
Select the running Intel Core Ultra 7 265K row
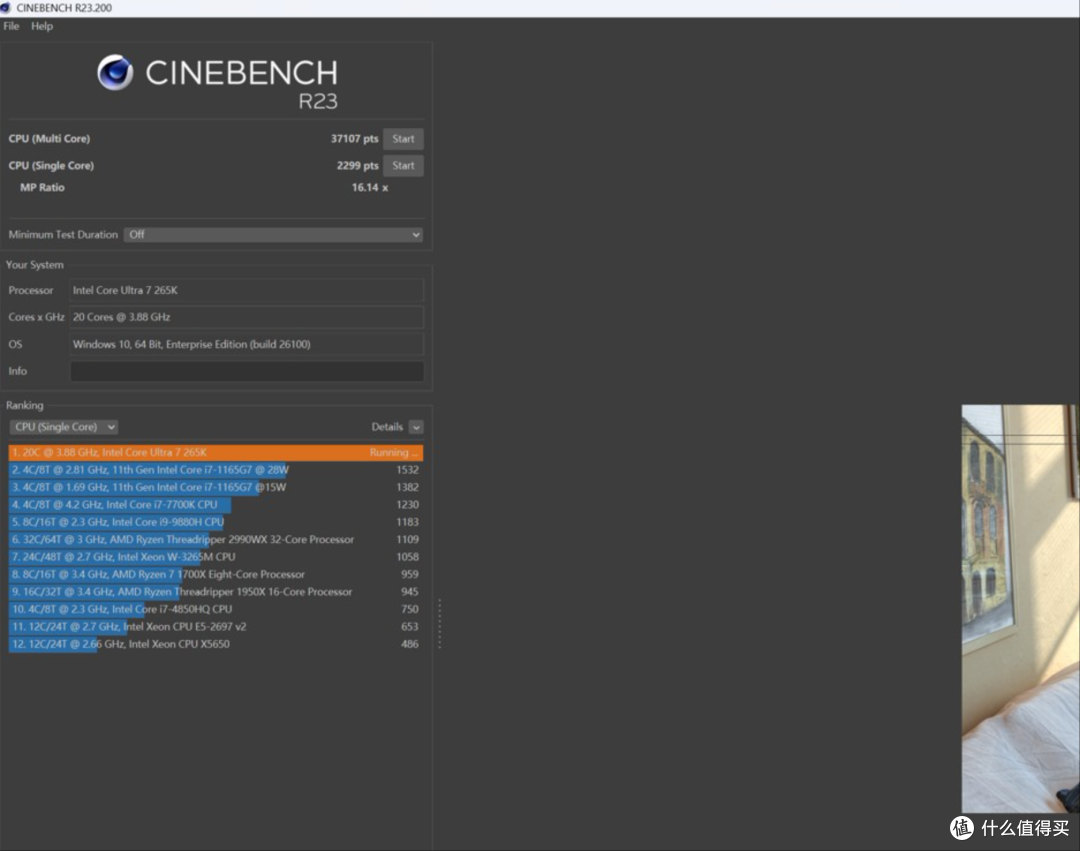[x=216, y=452]
